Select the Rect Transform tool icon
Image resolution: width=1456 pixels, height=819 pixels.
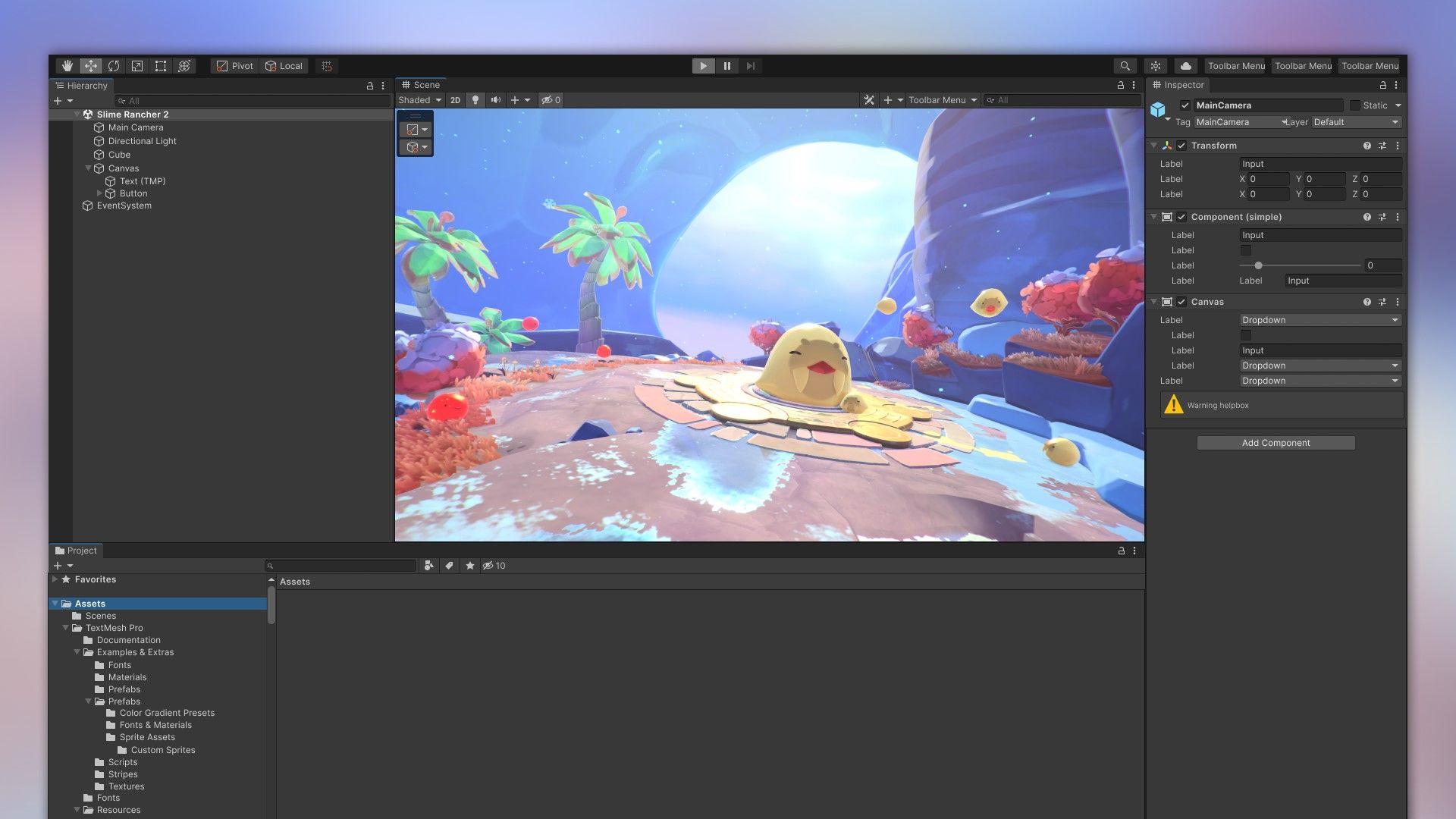[159, 66]
